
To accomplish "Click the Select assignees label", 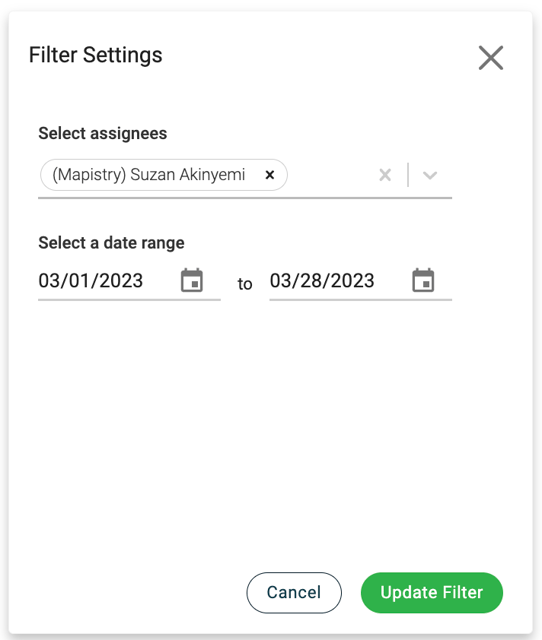I will [x=102, y=133].
